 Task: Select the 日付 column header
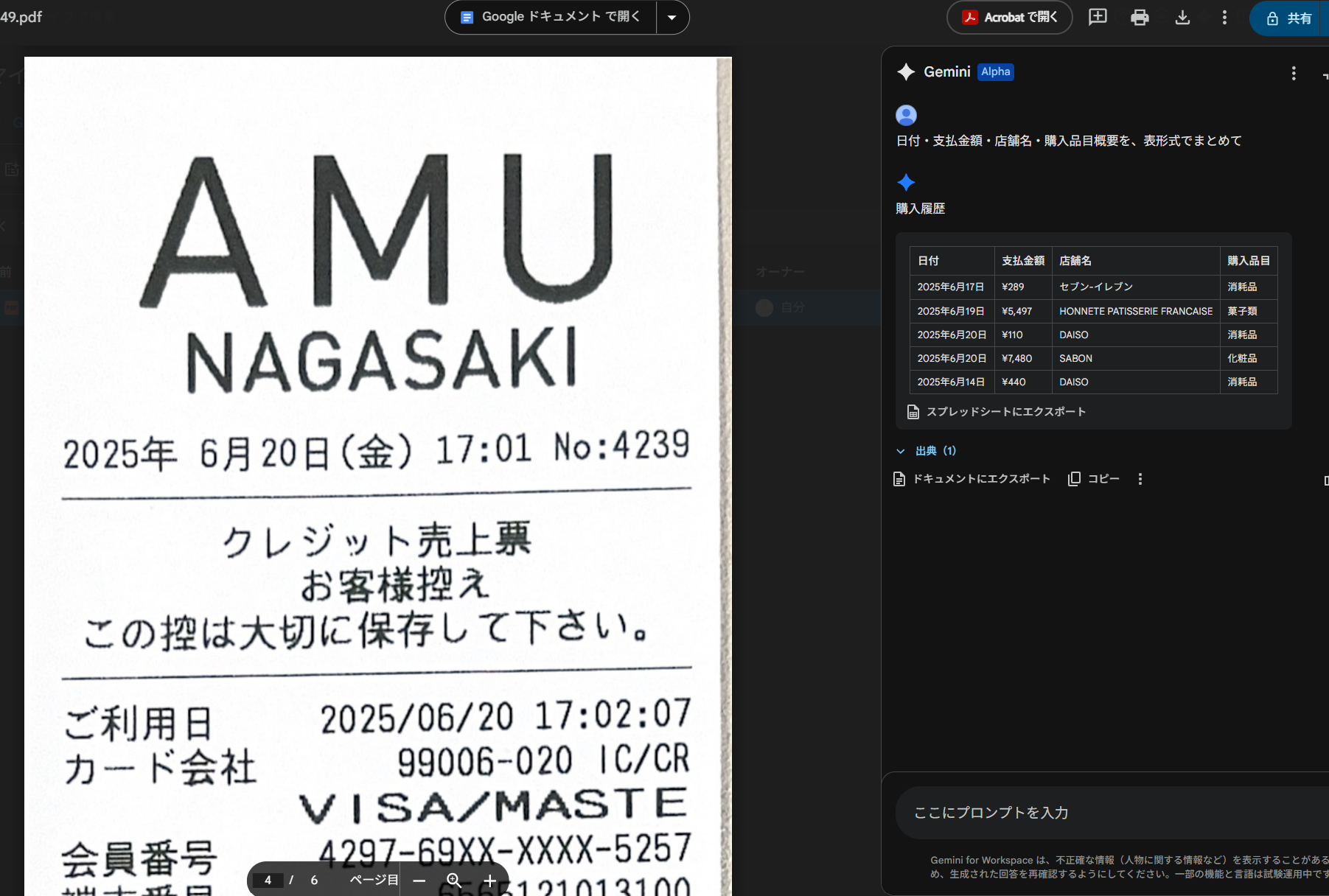pos(952,261)
